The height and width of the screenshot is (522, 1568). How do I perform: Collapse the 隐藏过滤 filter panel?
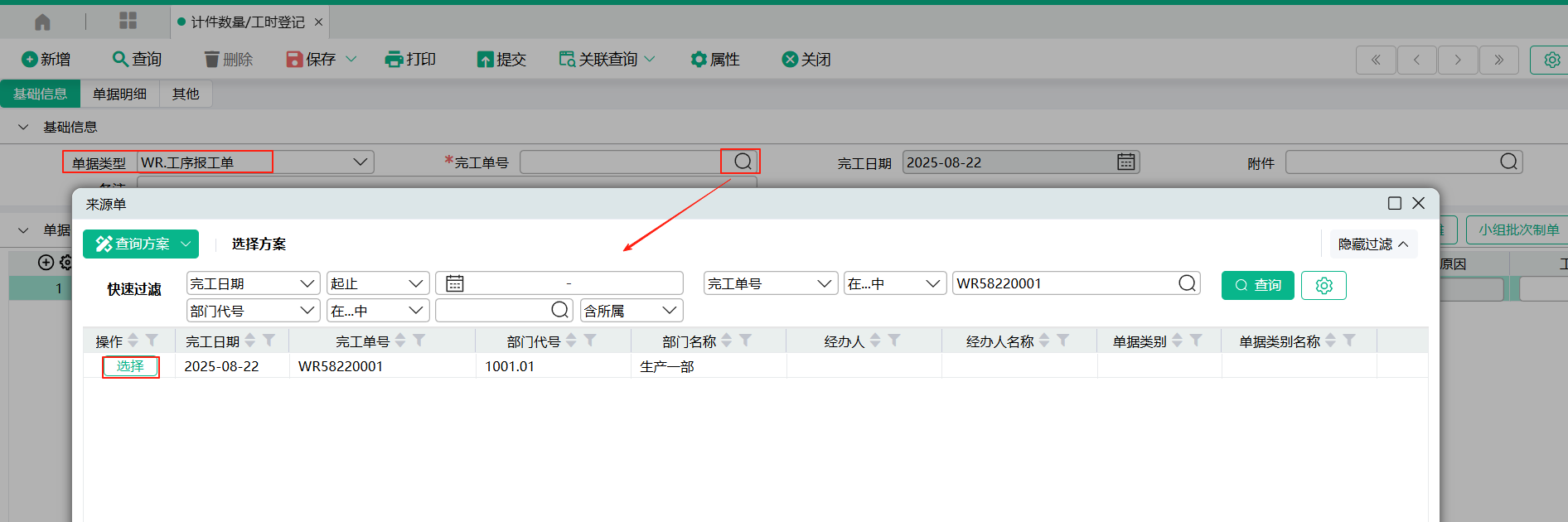(x=1373, y=244)
